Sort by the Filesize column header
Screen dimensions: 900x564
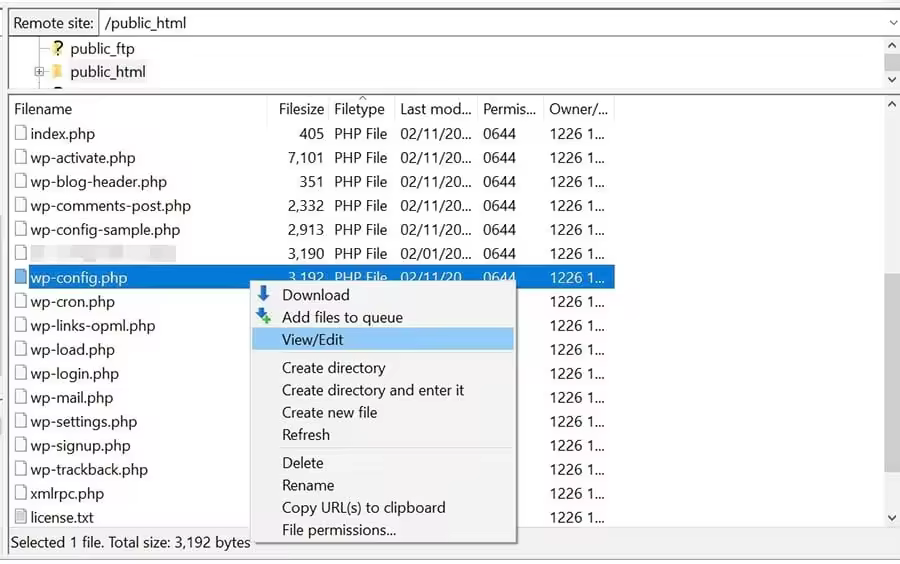298,109
